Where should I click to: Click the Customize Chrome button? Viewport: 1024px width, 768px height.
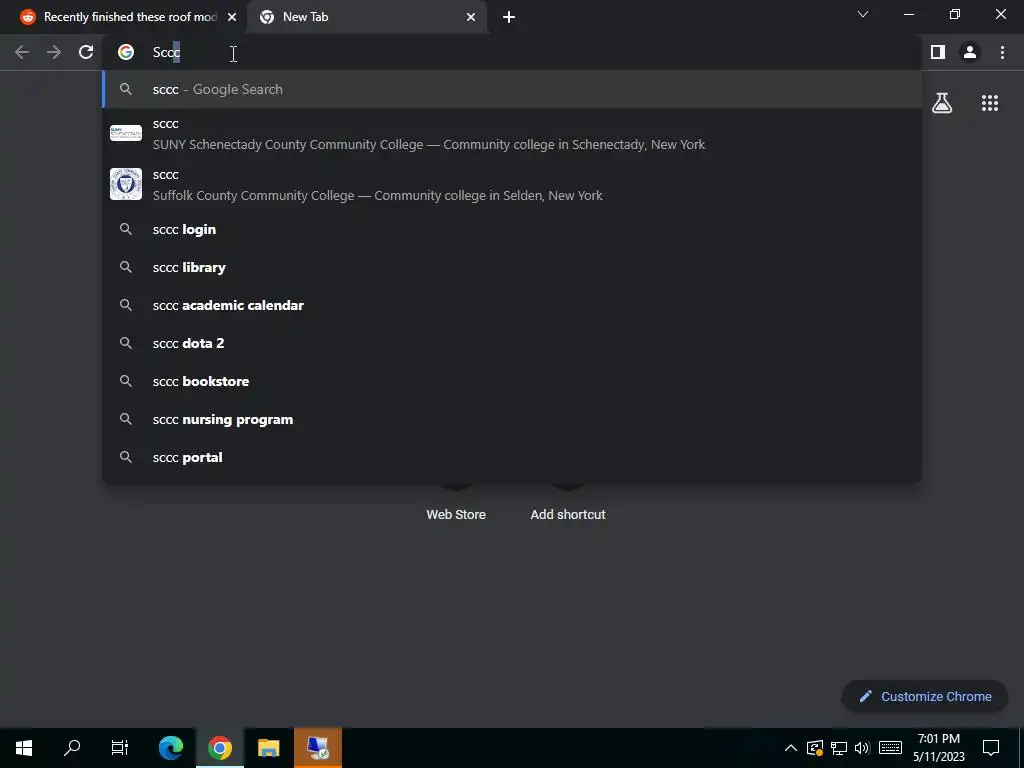pyautogui.click(x=925, y=696)
